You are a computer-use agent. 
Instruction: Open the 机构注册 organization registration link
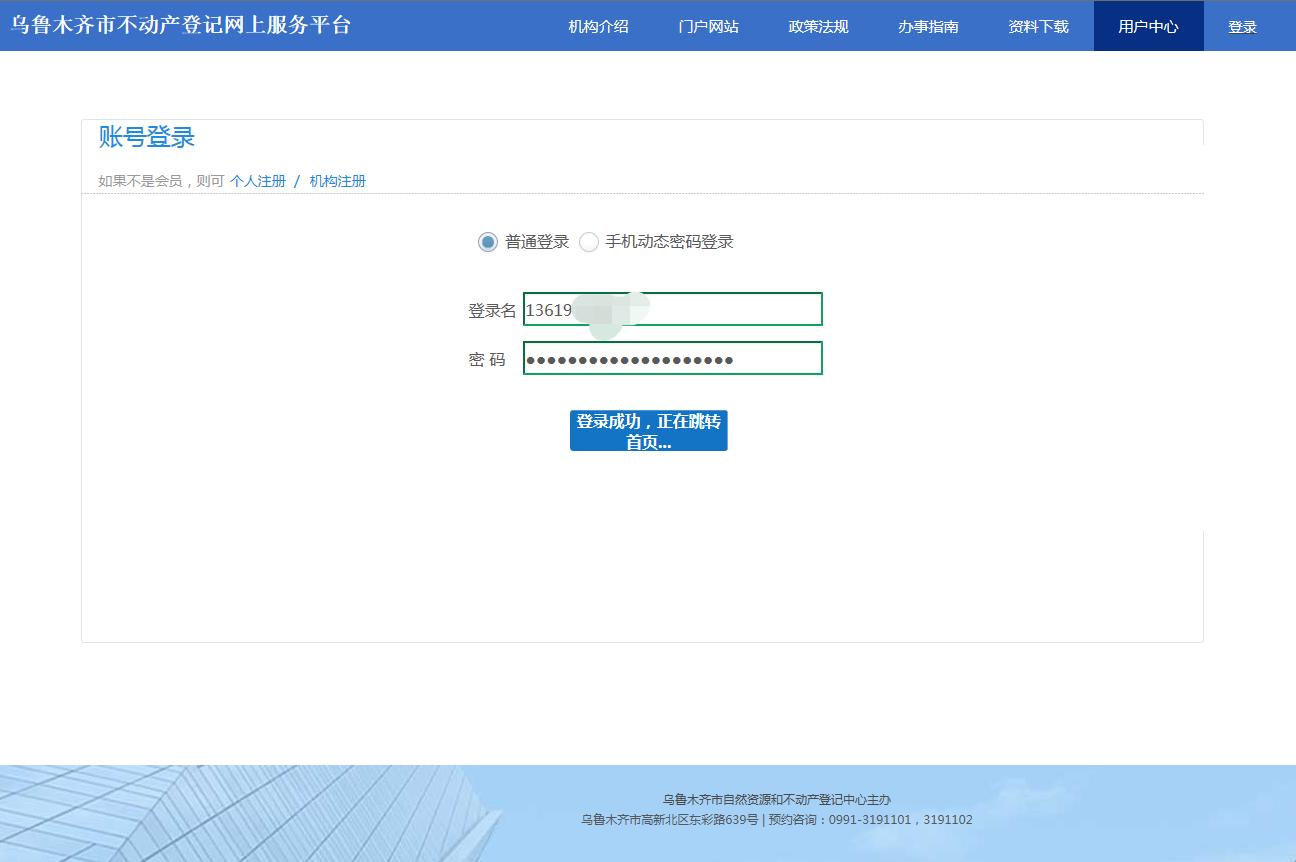[x=336, y=181]
